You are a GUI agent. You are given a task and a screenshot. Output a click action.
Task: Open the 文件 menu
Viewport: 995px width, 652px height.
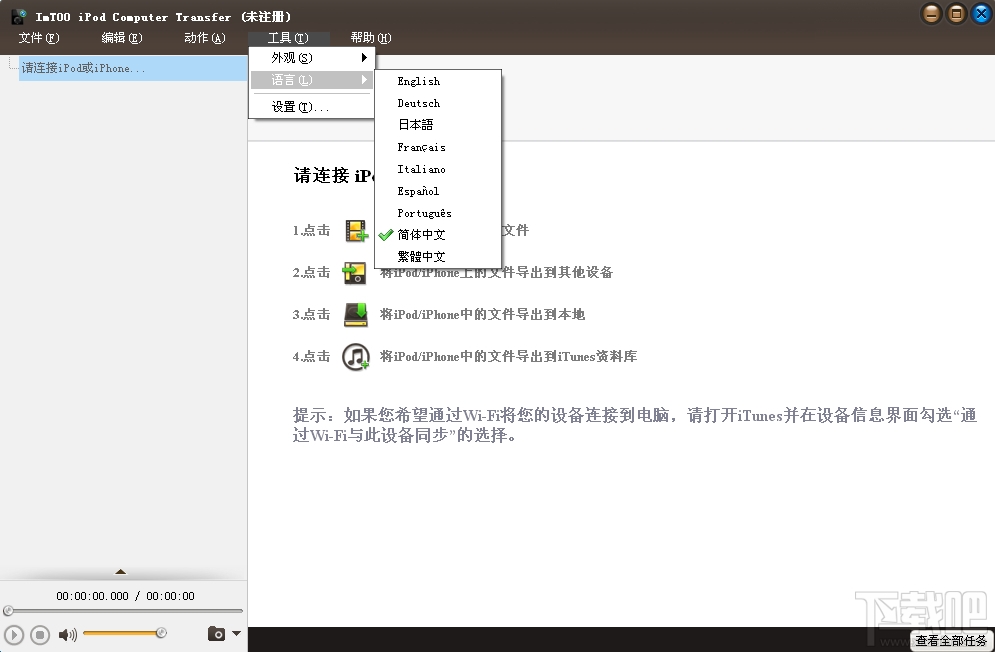click(38, 37)
